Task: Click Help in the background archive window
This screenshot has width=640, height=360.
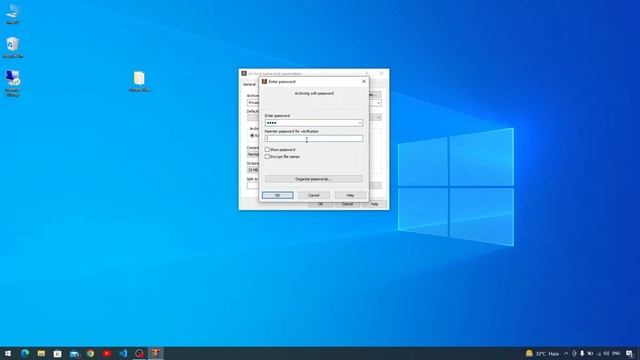Action: click(374, 204)
